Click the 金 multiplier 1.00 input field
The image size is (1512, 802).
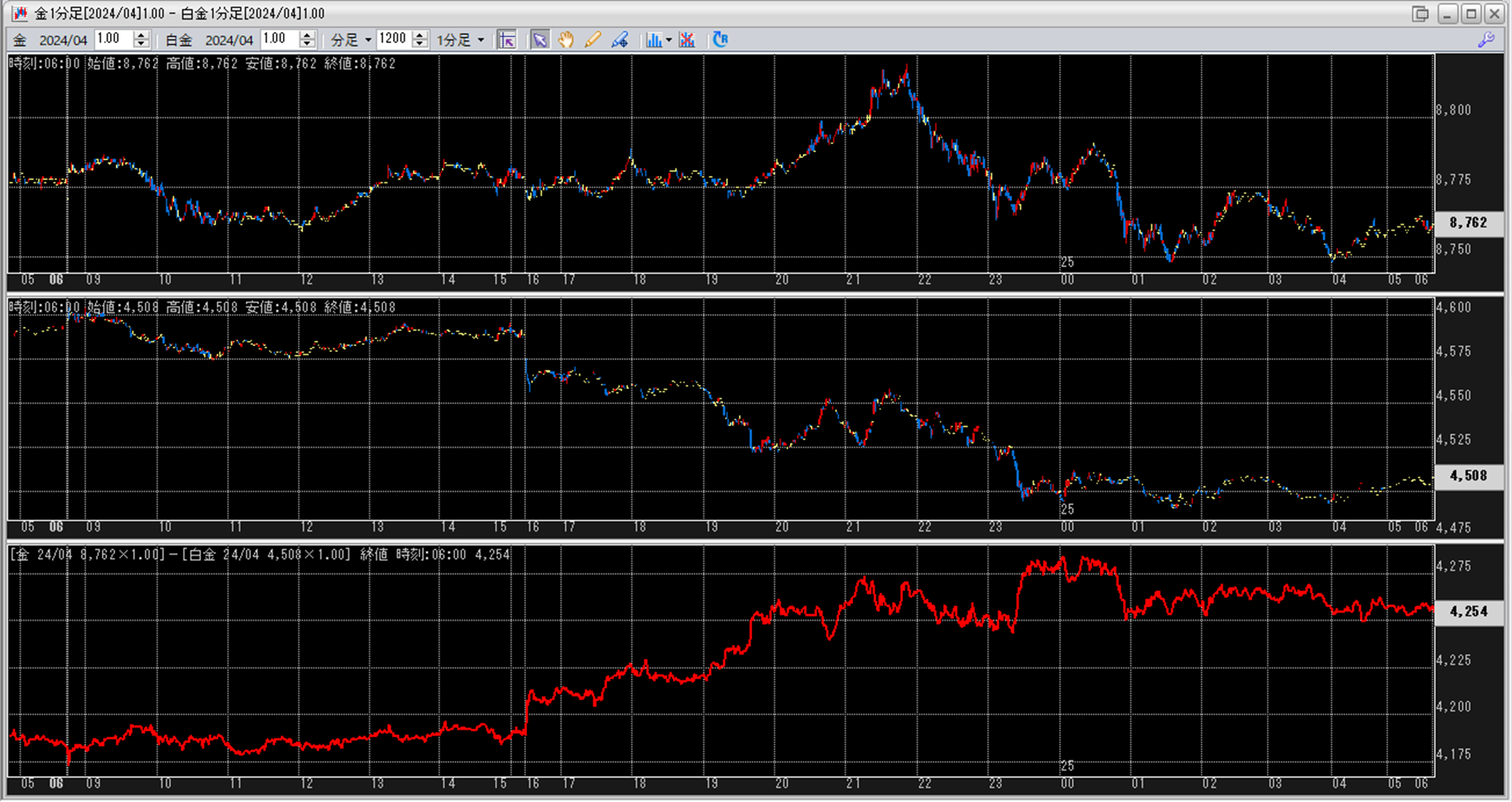coord(113,39)
